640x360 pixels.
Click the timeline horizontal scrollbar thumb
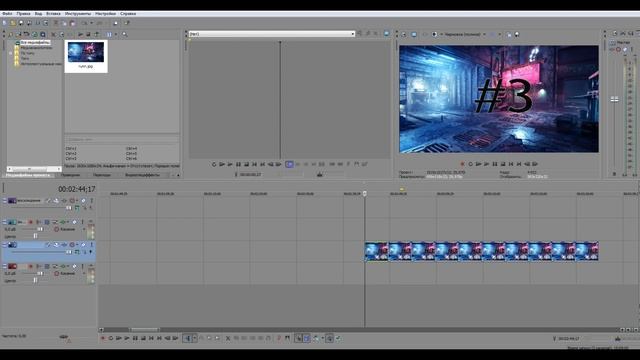pos(144,329)
